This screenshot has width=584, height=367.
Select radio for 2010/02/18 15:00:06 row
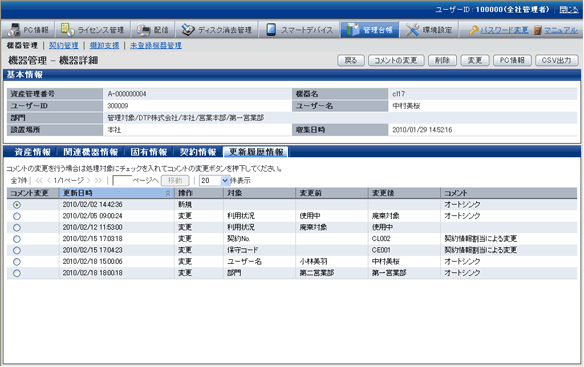point(17,262)
